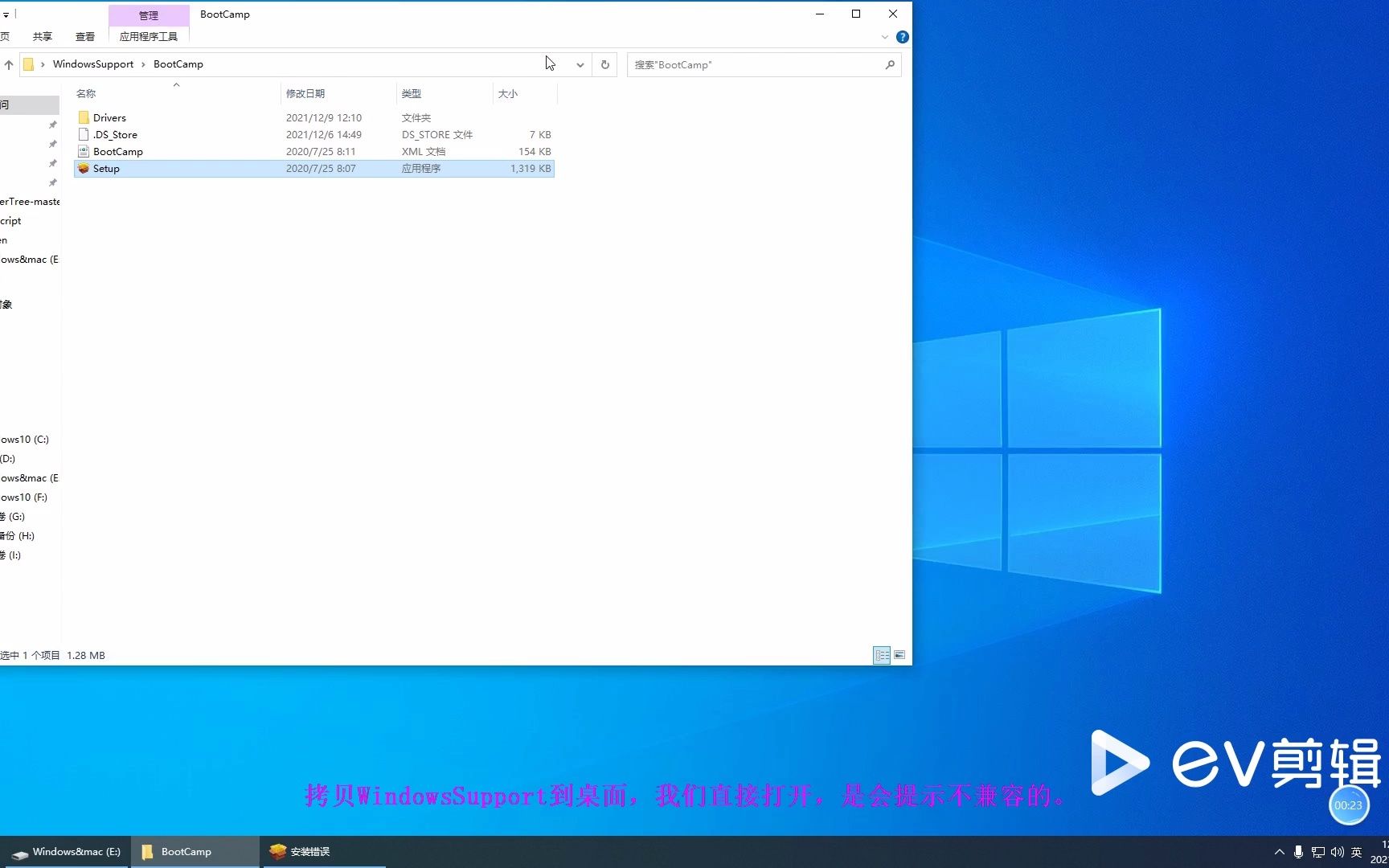Open volume control in system tray
This screenshot has height=868, width=1389.
coord(1338,852)
